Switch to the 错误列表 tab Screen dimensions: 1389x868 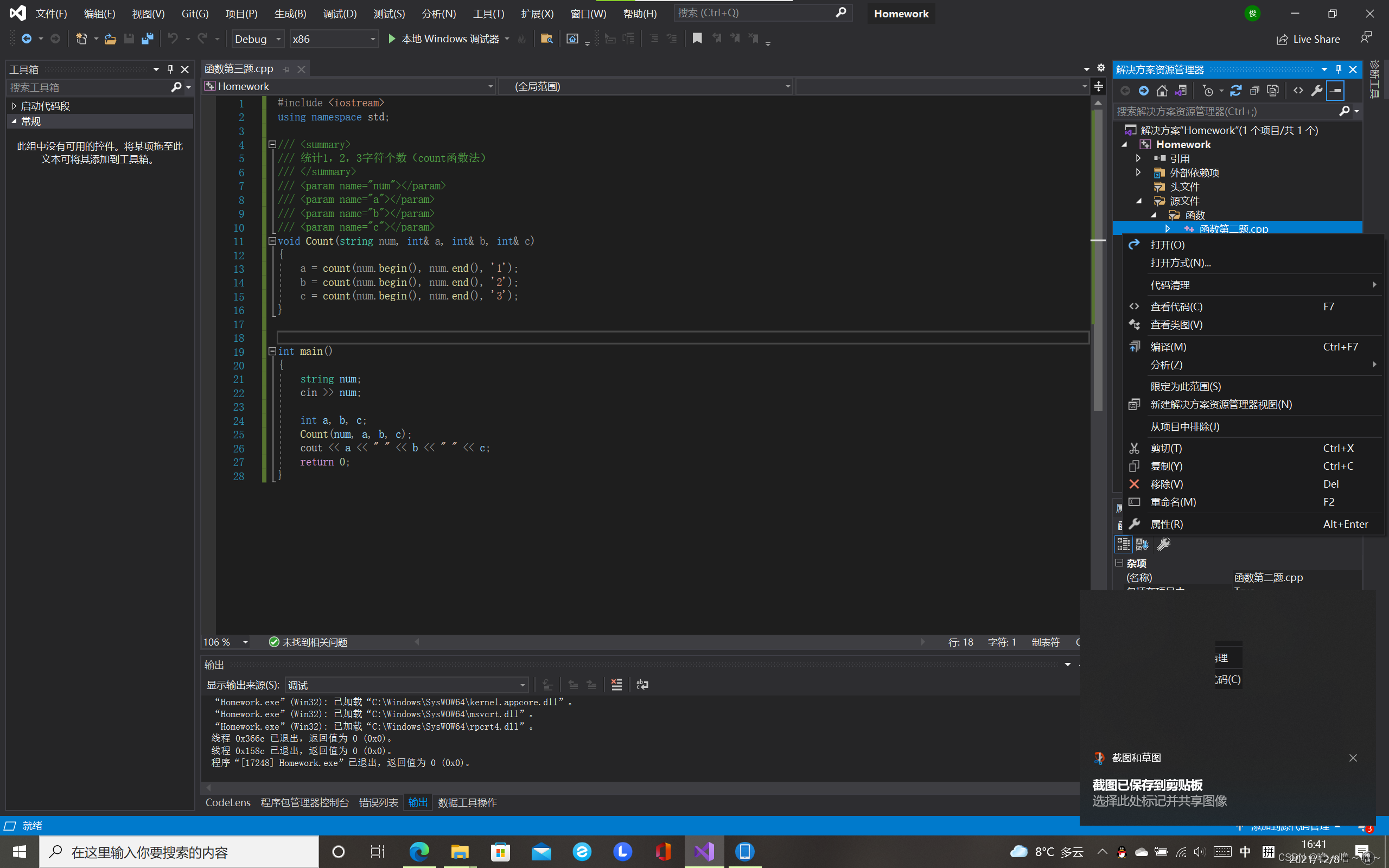pyautogui.click(x=378, y=802)
